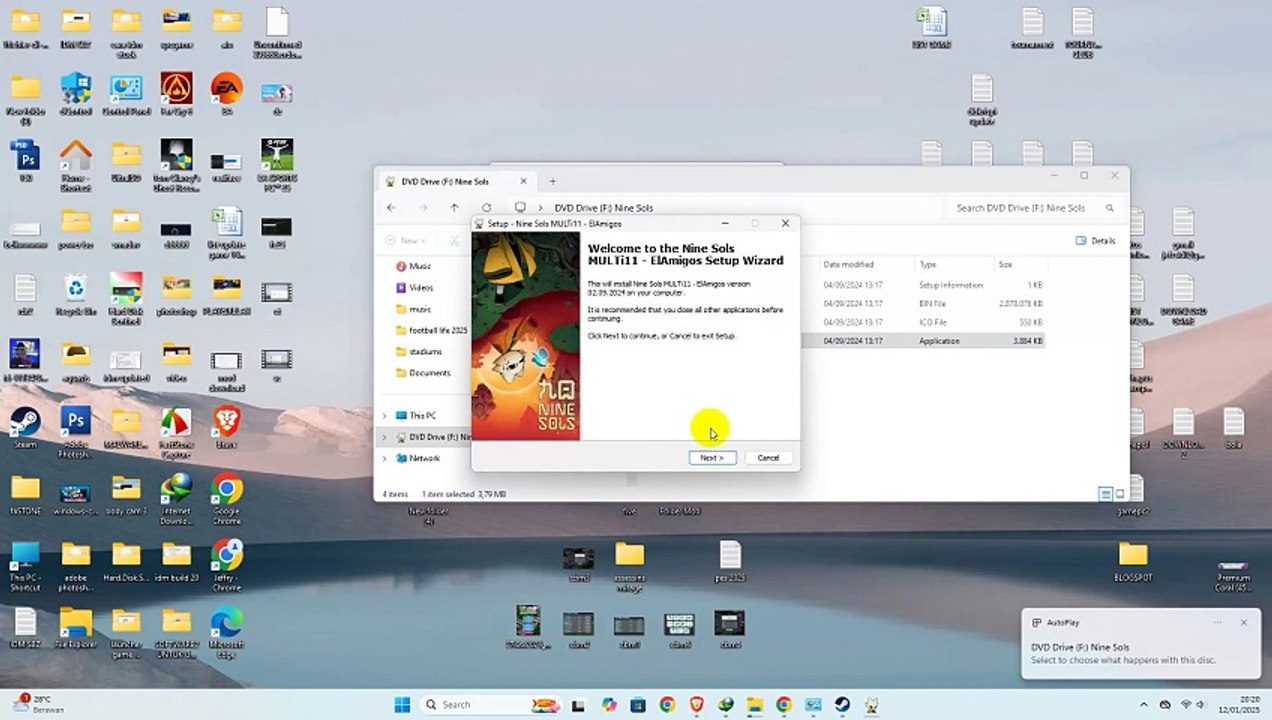Viewport: 1272px width, 720px height.
Task: Select Control Panel desktop icon
Action: 126,94
